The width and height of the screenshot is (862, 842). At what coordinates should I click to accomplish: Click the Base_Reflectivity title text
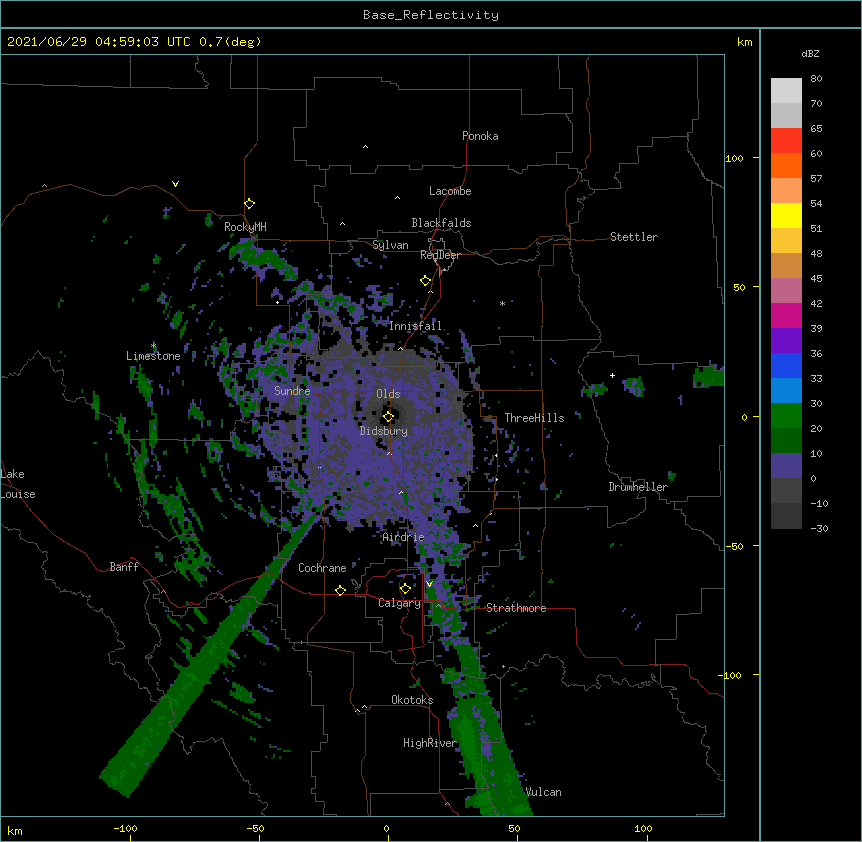(431, 15)
